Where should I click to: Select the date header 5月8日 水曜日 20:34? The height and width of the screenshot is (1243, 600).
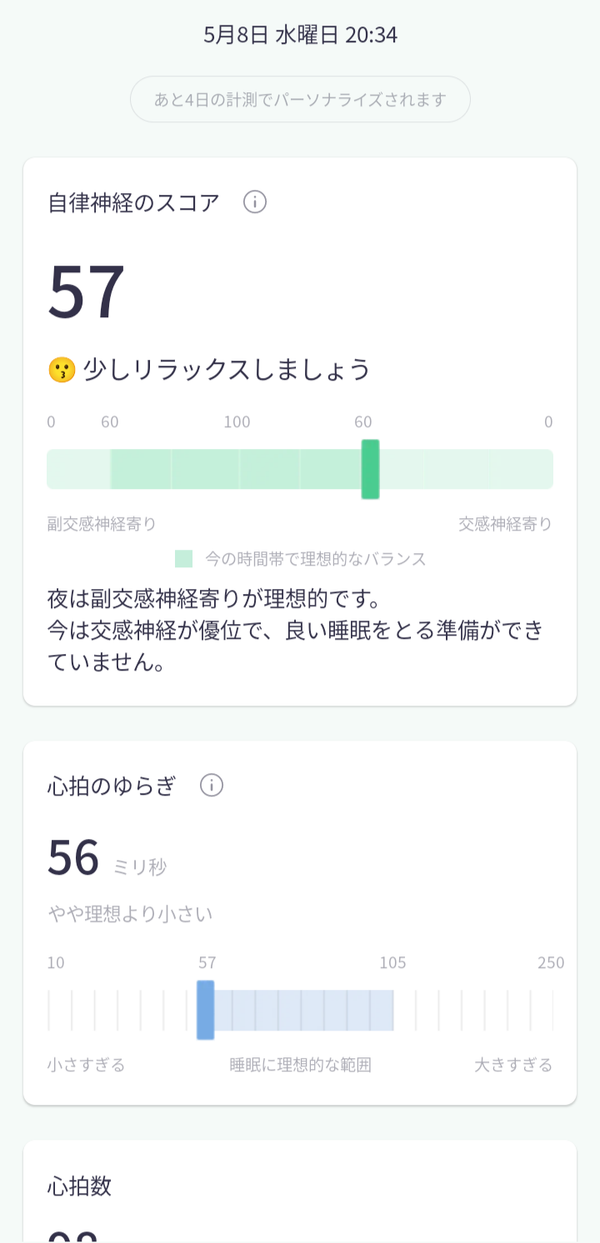tap(300, 35)
